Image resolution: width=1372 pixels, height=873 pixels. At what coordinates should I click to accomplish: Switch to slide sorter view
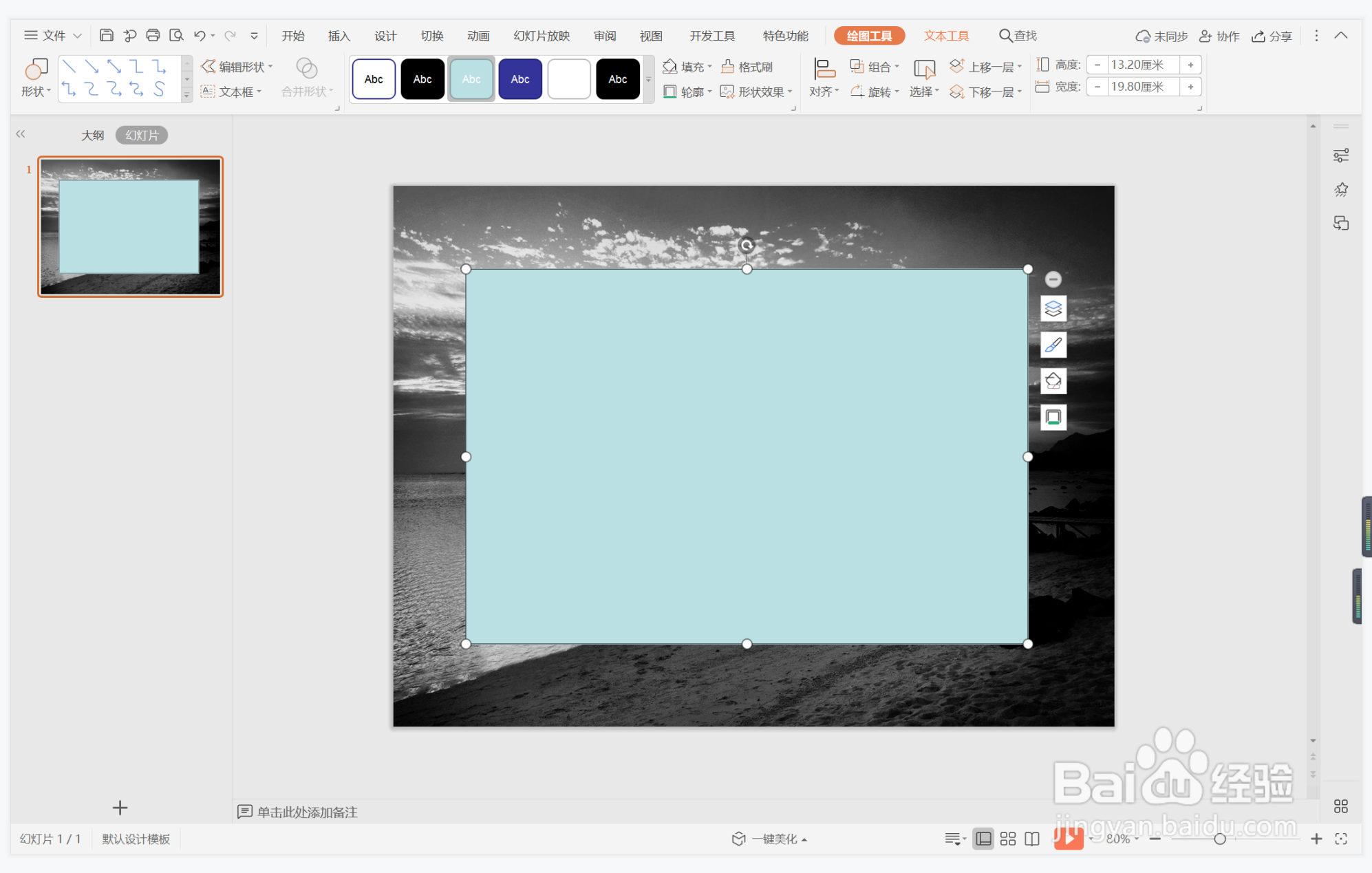[1008, 839]
